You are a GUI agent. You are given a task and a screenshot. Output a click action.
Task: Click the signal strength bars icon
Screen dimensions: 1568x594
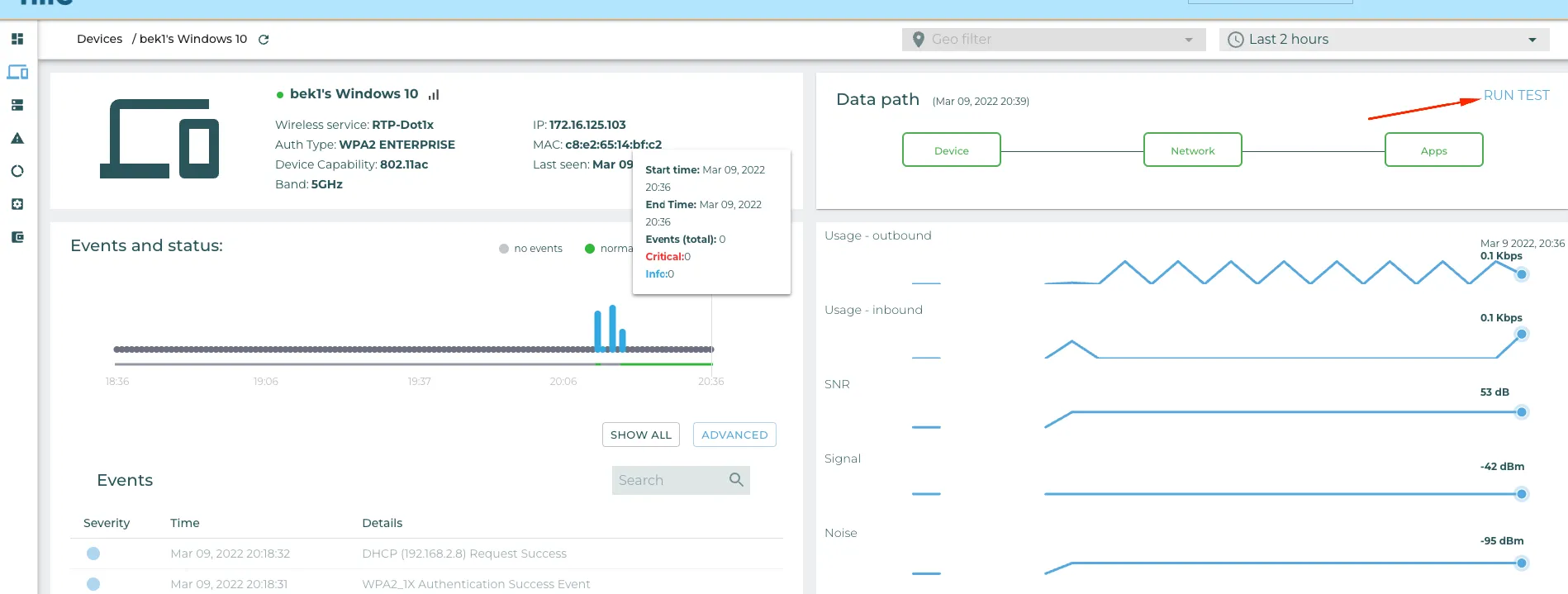[x=434, y=95]
